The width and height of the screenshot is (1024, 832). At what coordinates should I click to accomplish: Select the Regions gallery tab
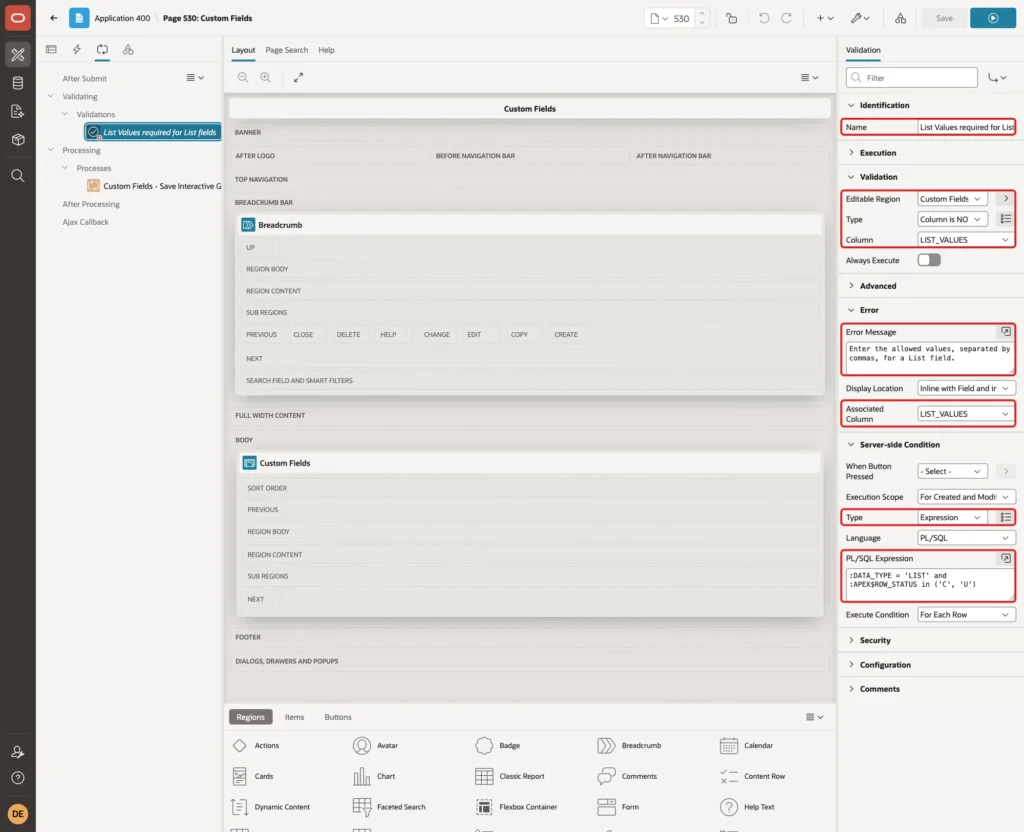250,717
